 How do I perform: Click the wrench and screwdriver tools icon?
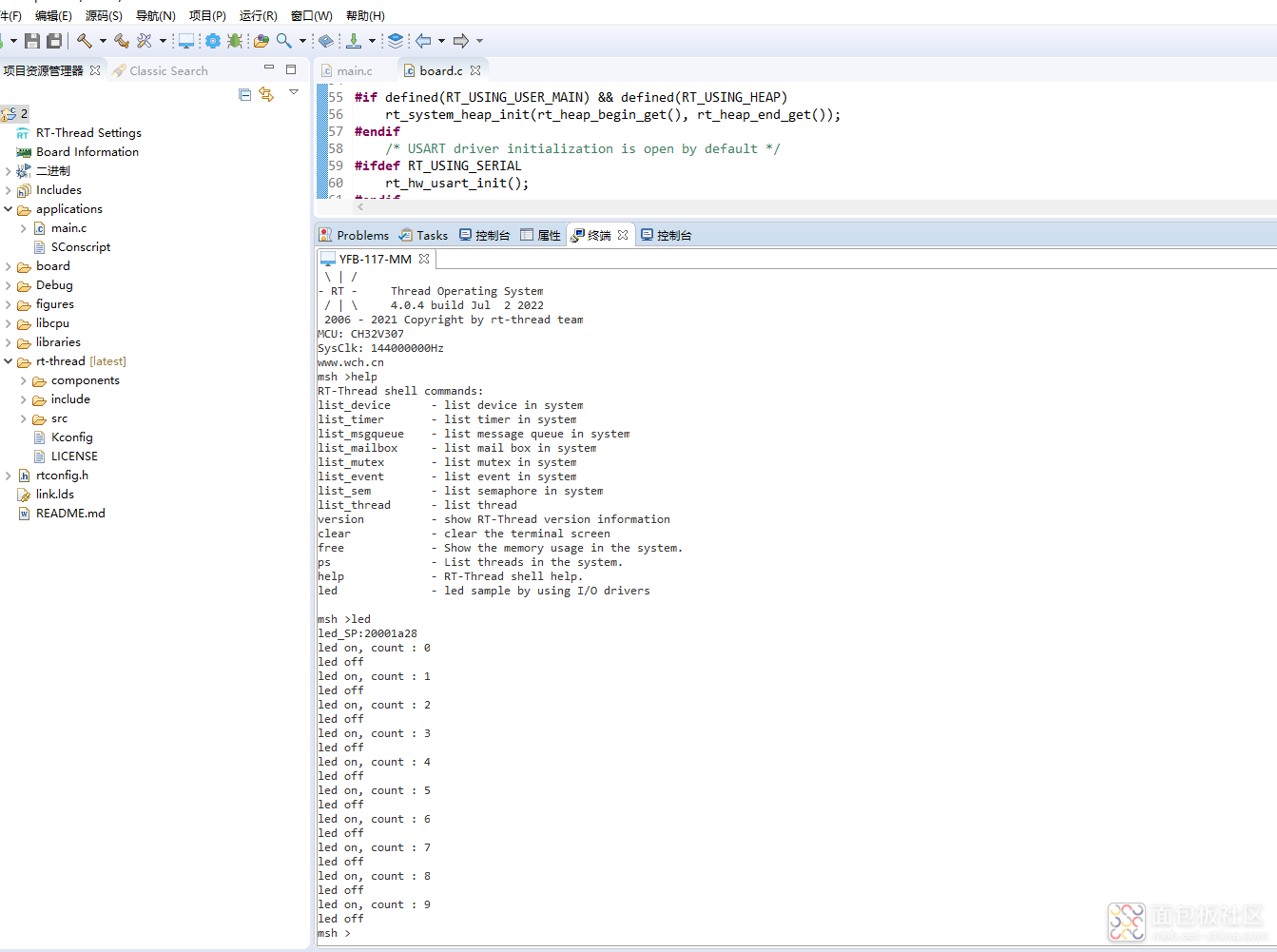[145, 41]
